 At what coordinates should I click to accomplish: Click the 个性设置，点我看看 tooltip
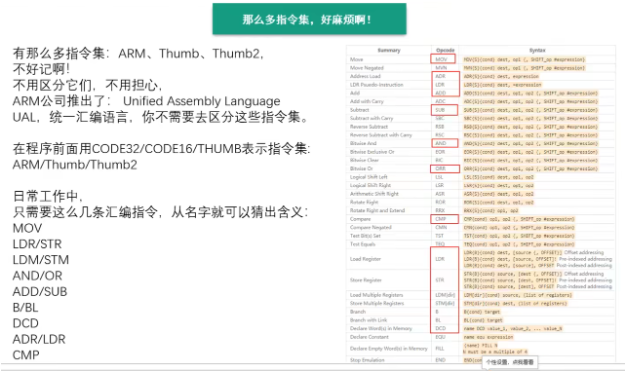click(510, 362)
